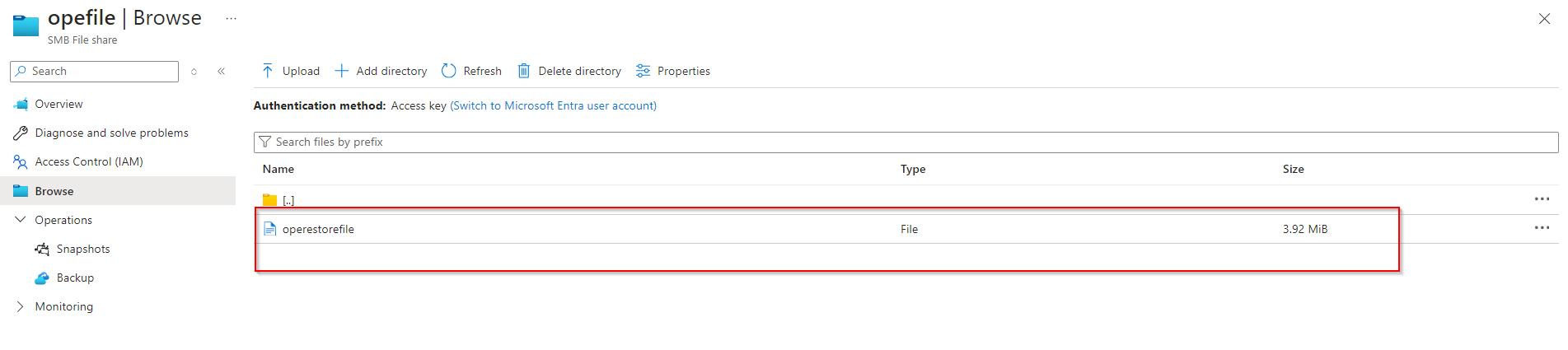Switch to Microsoft Entra user account
This screenshot has height=350, width=1568.
pyautogui.click(x=553, y=105)
